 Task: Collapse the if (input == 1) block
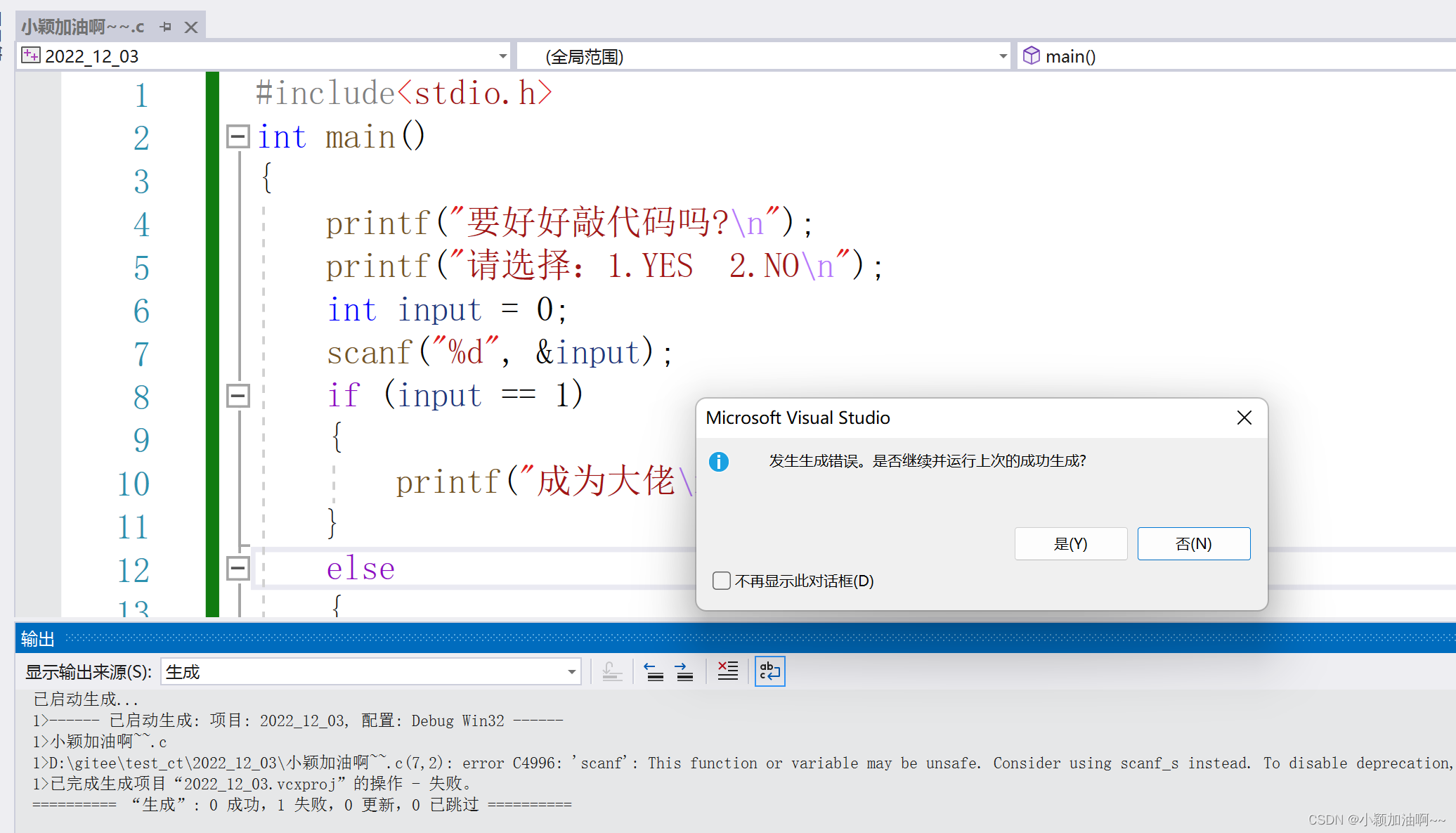pyautogui.click(x=238, y=396)
